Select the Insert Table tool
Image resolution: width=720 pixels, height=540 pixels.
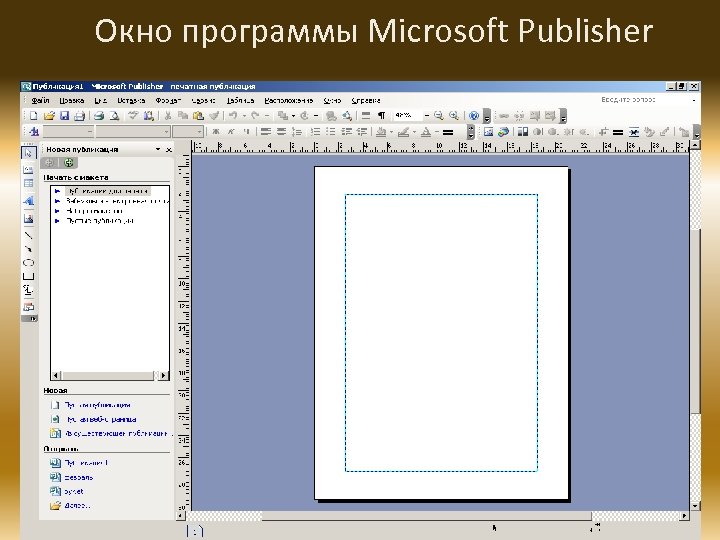[x=28, y=183]
